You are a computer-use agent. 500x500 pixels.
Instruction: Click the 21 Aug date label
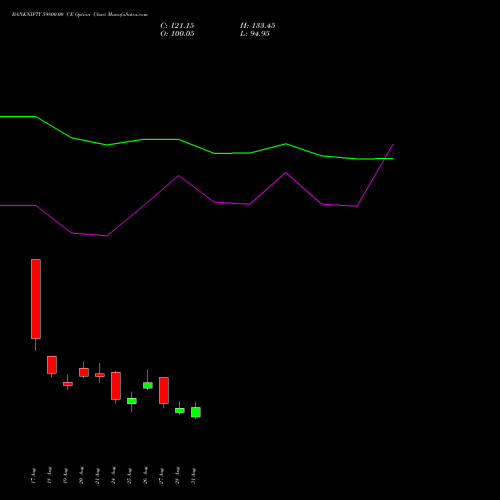[97, 476]
